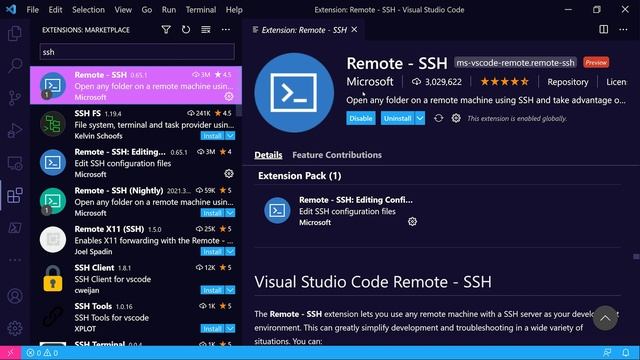Open Views and More Actions in Extensions panel

click(226, 30)
